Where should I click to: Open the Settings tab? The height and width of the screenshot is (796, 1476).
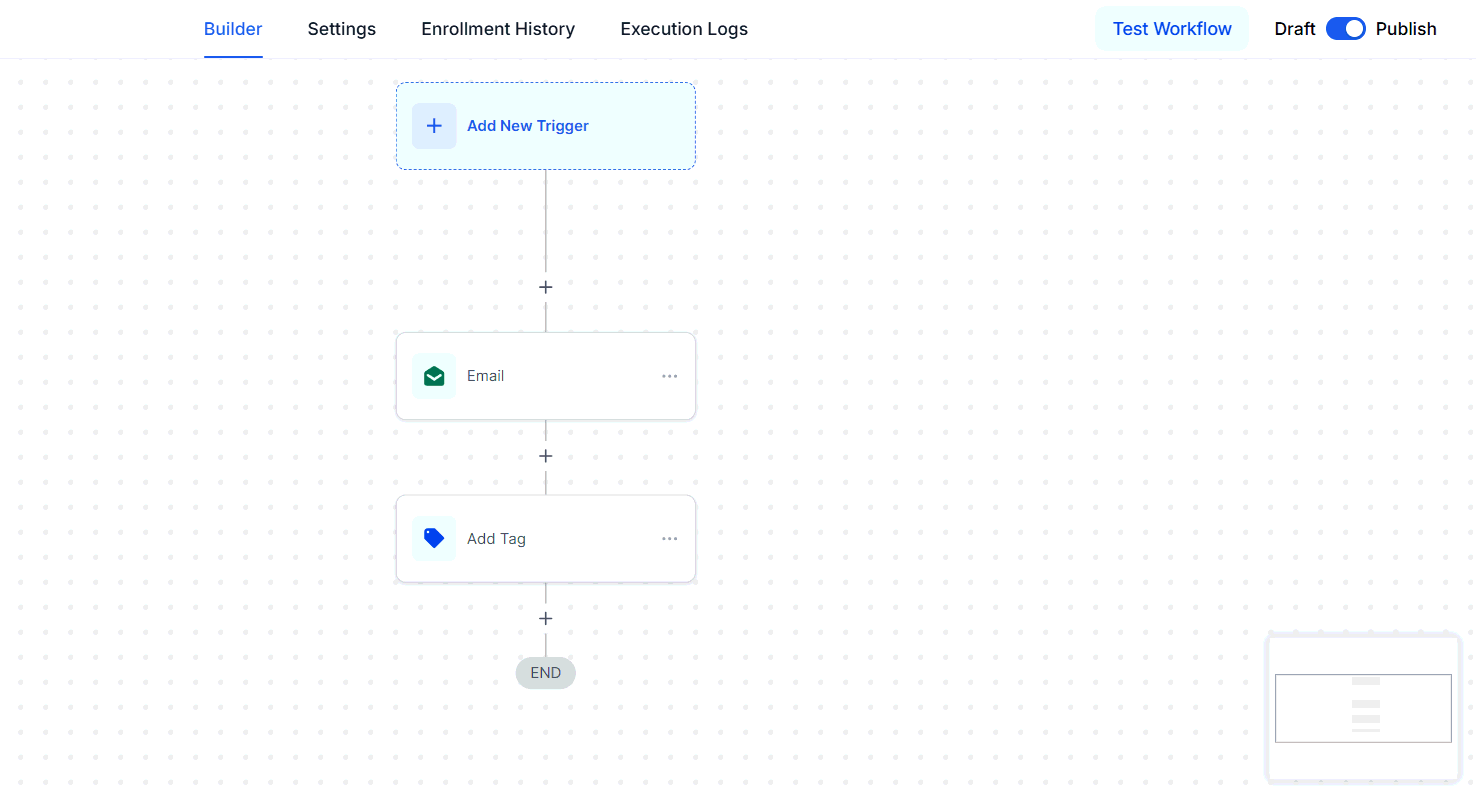341,29
